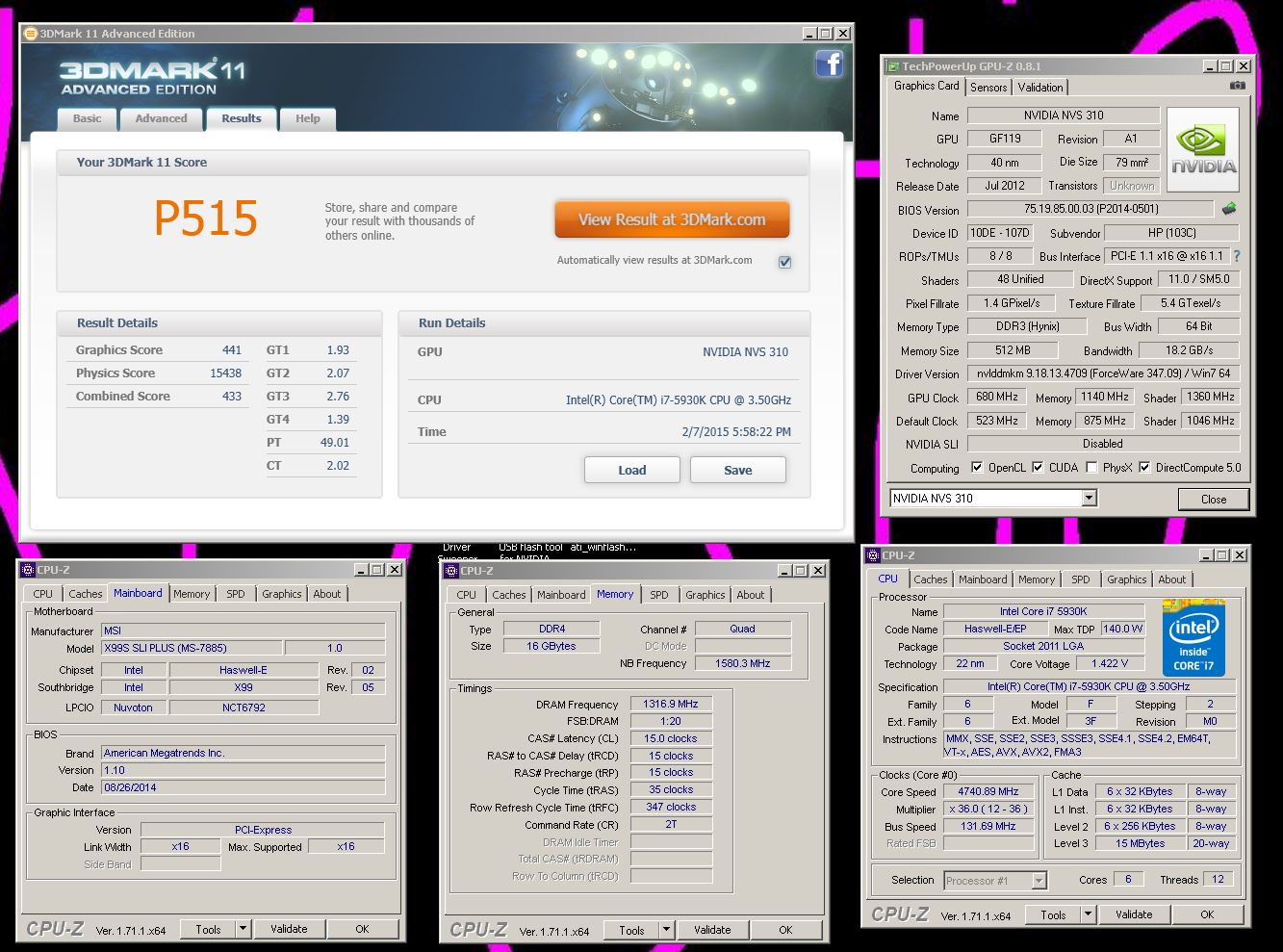Click the BIOS Date value 08/26/2014
This screenshot has height=952, width=1283.
click(x=244, y=787)
